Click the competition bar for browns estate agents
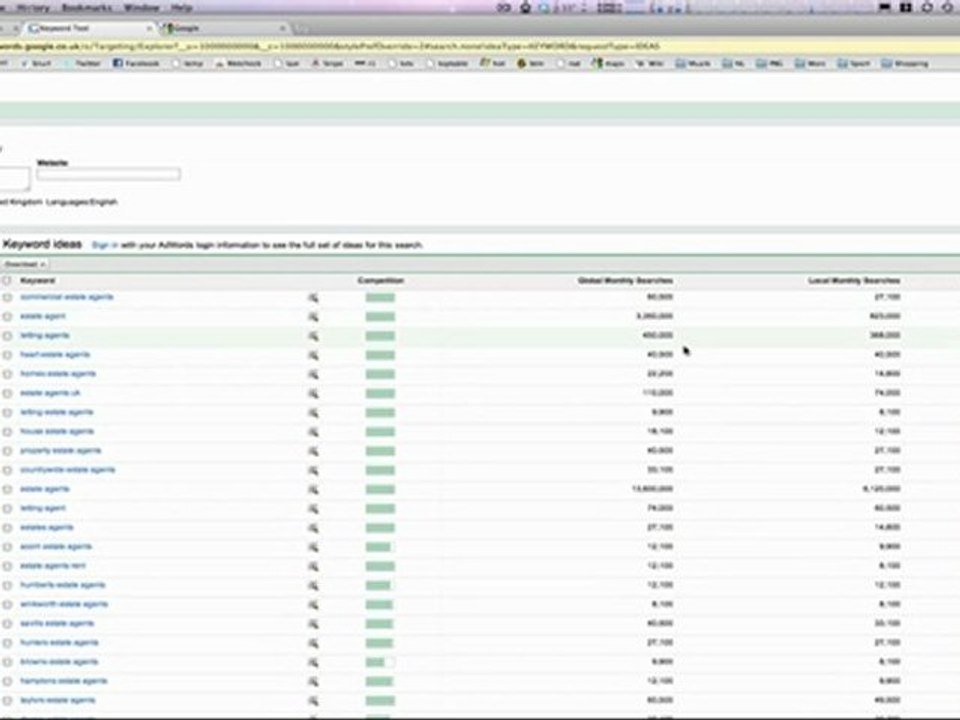The image size is (960, 720). point(380,662)
